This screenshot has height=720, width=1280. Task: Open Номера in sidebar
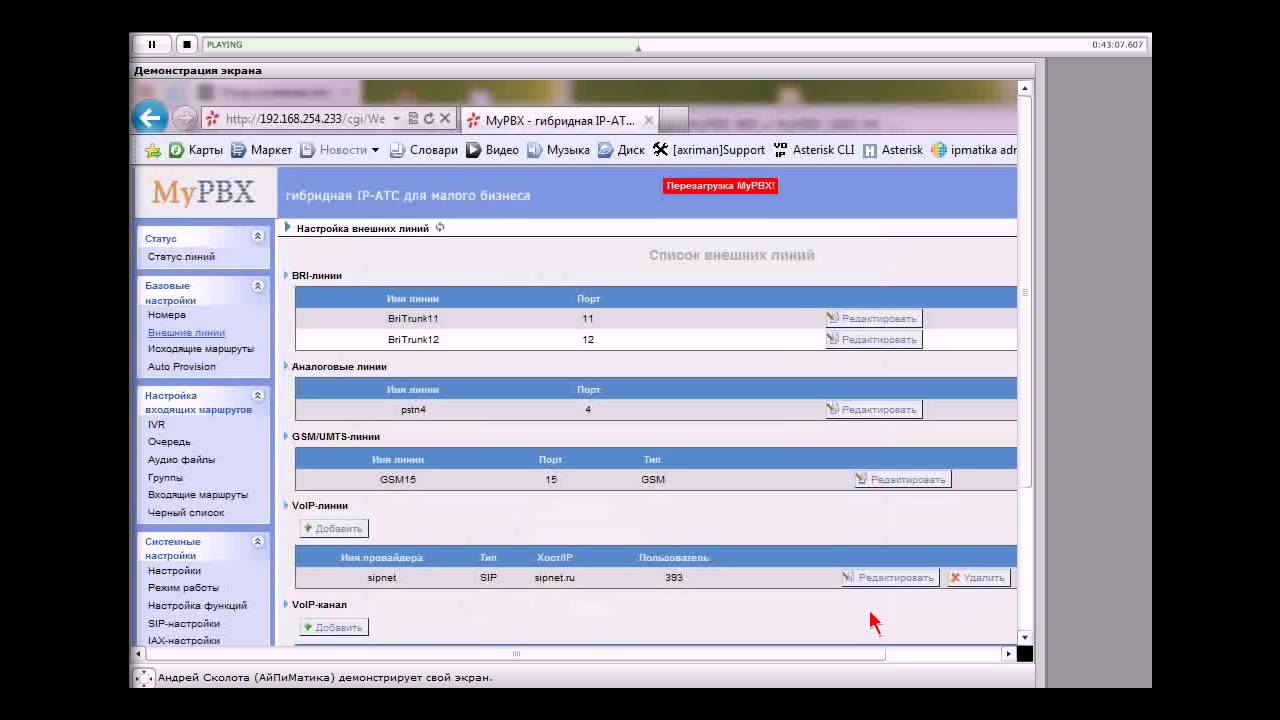[167, 315]
